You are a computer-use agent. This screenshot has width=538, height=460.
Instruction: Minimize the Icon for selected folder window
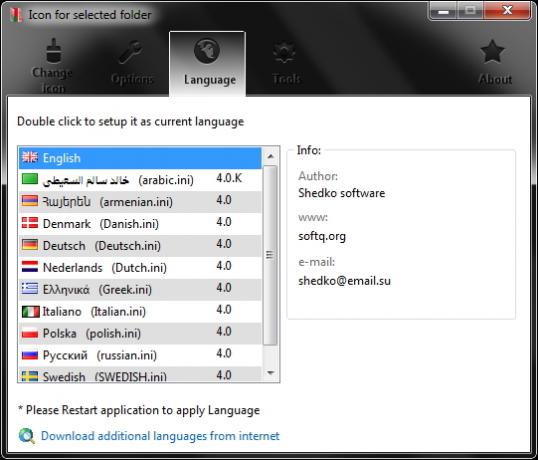(443, 11)
